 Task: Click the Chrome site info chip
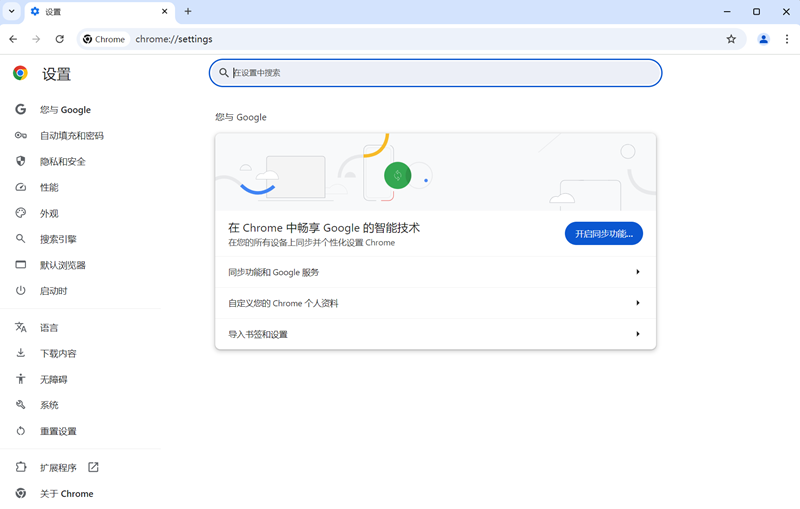coord(104,39)
